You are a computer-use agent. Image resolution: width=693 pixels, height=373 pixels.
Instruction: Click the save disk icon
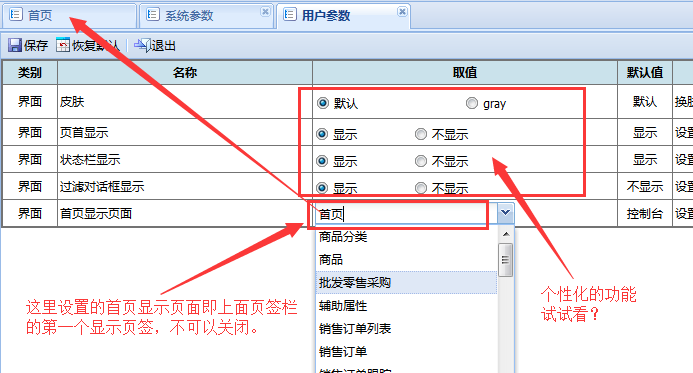point(15,45)
